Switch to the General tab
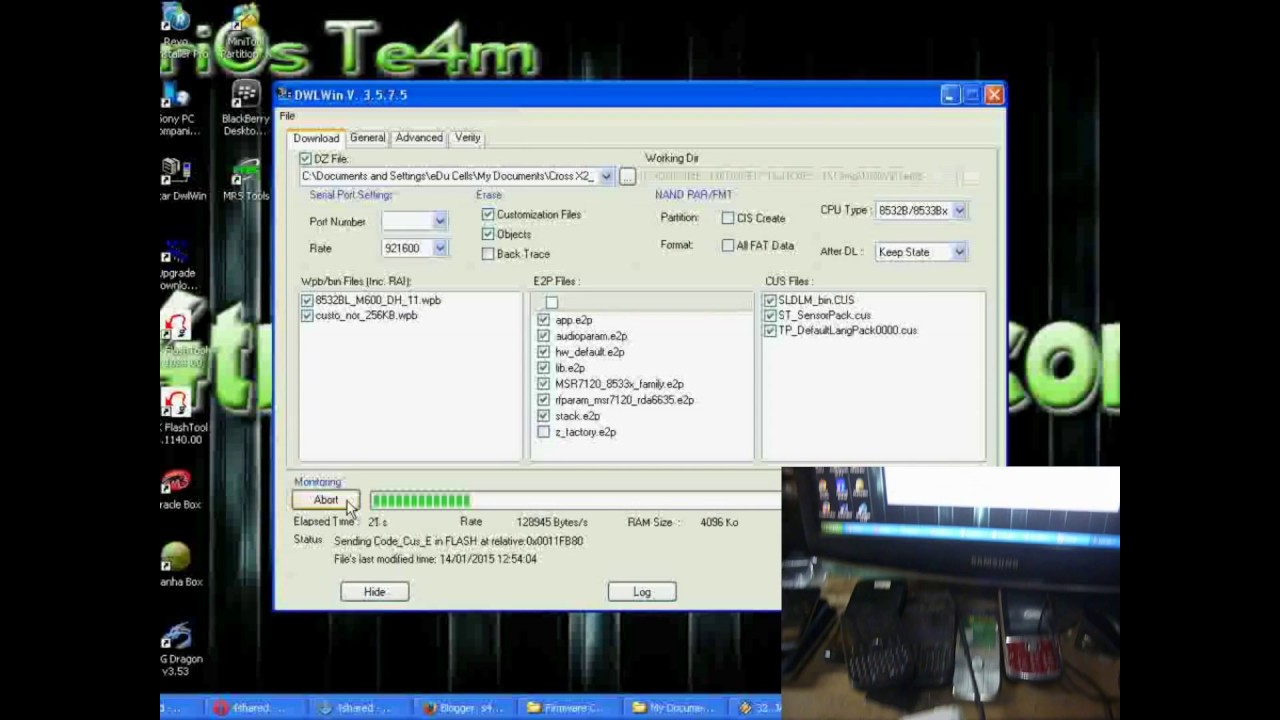This screenshot has width=1280, height=720. coord(367,138)
